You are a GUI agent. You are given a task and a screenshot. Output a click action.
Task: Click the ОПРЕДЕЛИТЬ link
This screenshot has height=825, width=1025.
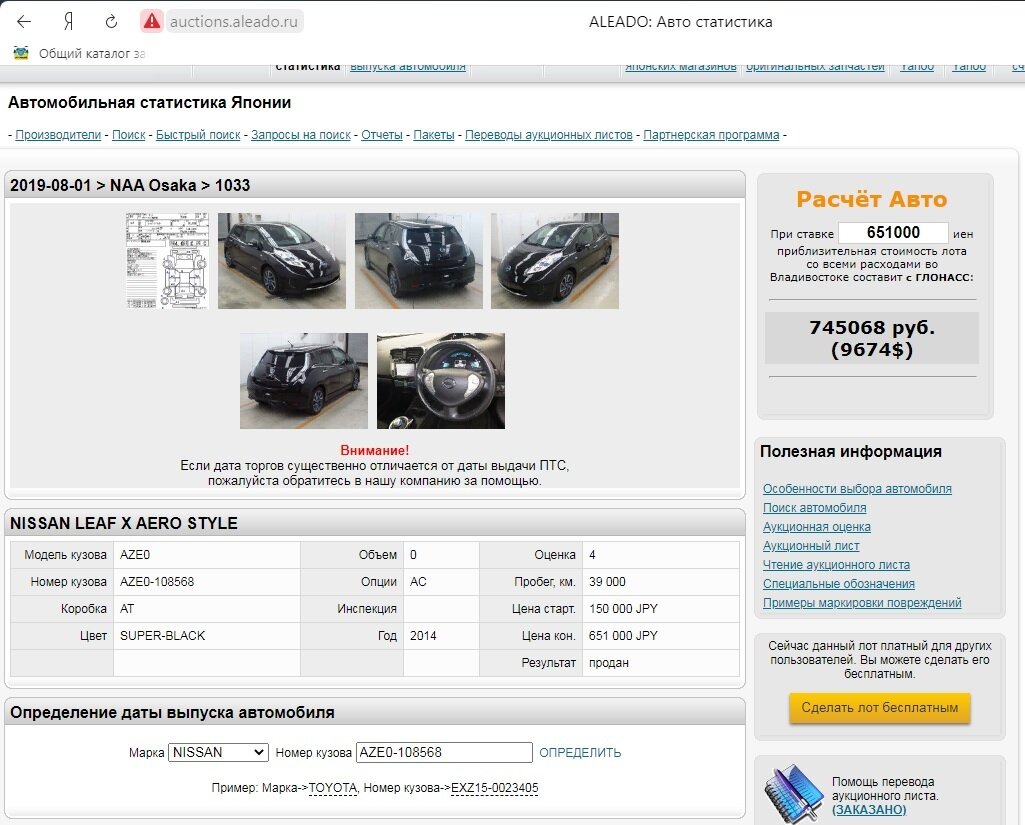coord(580,753)
